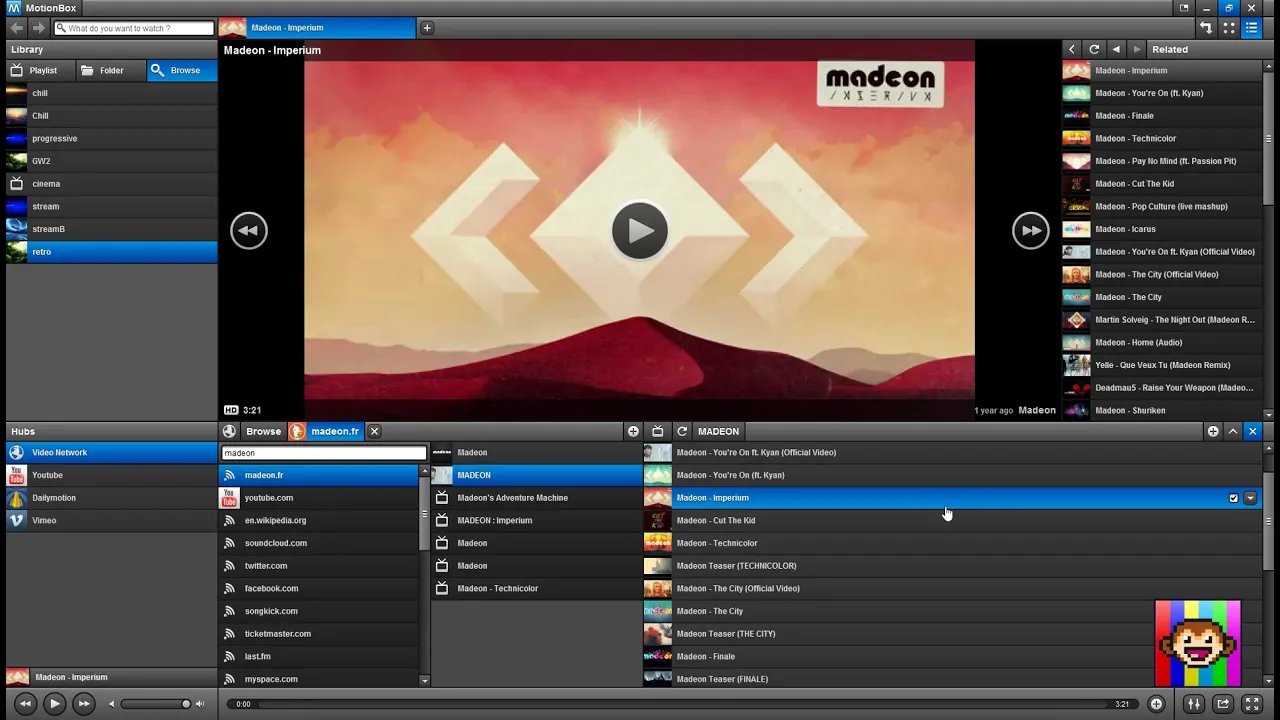1280x720 pixels.
Task: Go to previous Related page with left triangle
Action: click(1116, 49)
